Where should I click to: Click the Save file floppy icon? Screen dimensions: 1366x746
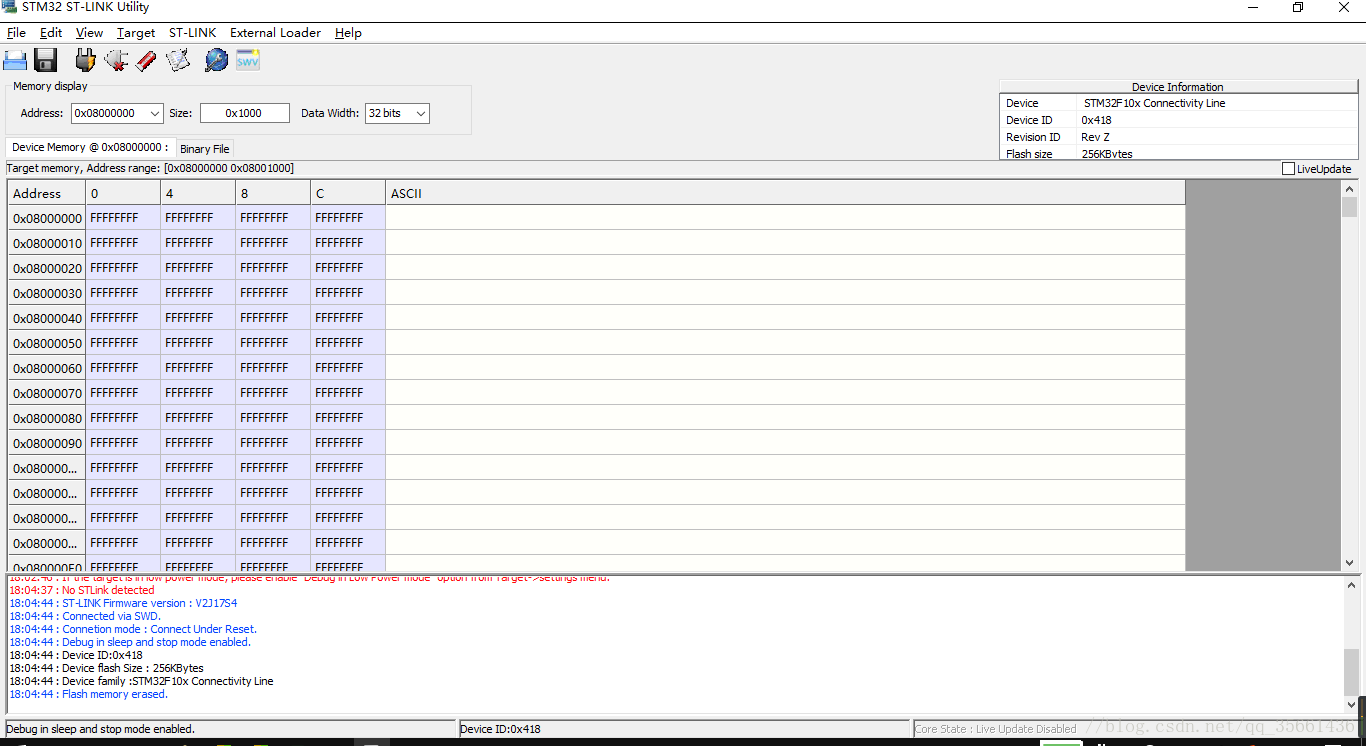pos(46,60)
